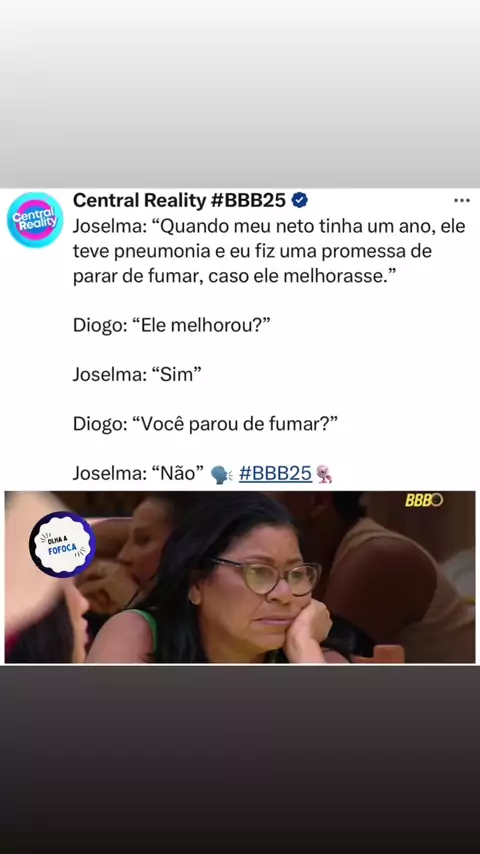Click the line starting "Quando meu neto tinha"
480x854 pixels.
coord(269,227)
